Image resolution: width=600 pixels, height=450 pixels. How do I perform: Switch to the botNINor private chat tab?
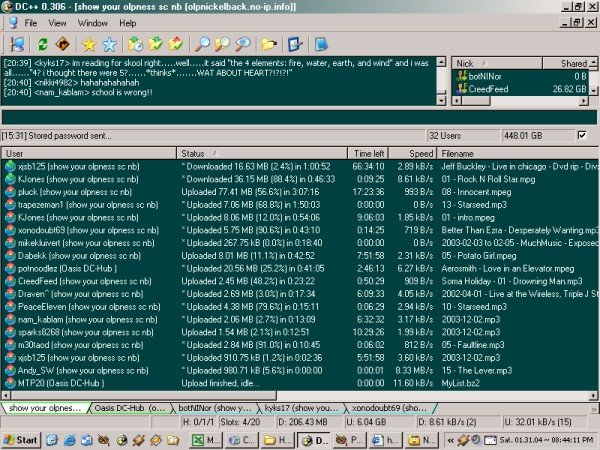coord(215,408)
